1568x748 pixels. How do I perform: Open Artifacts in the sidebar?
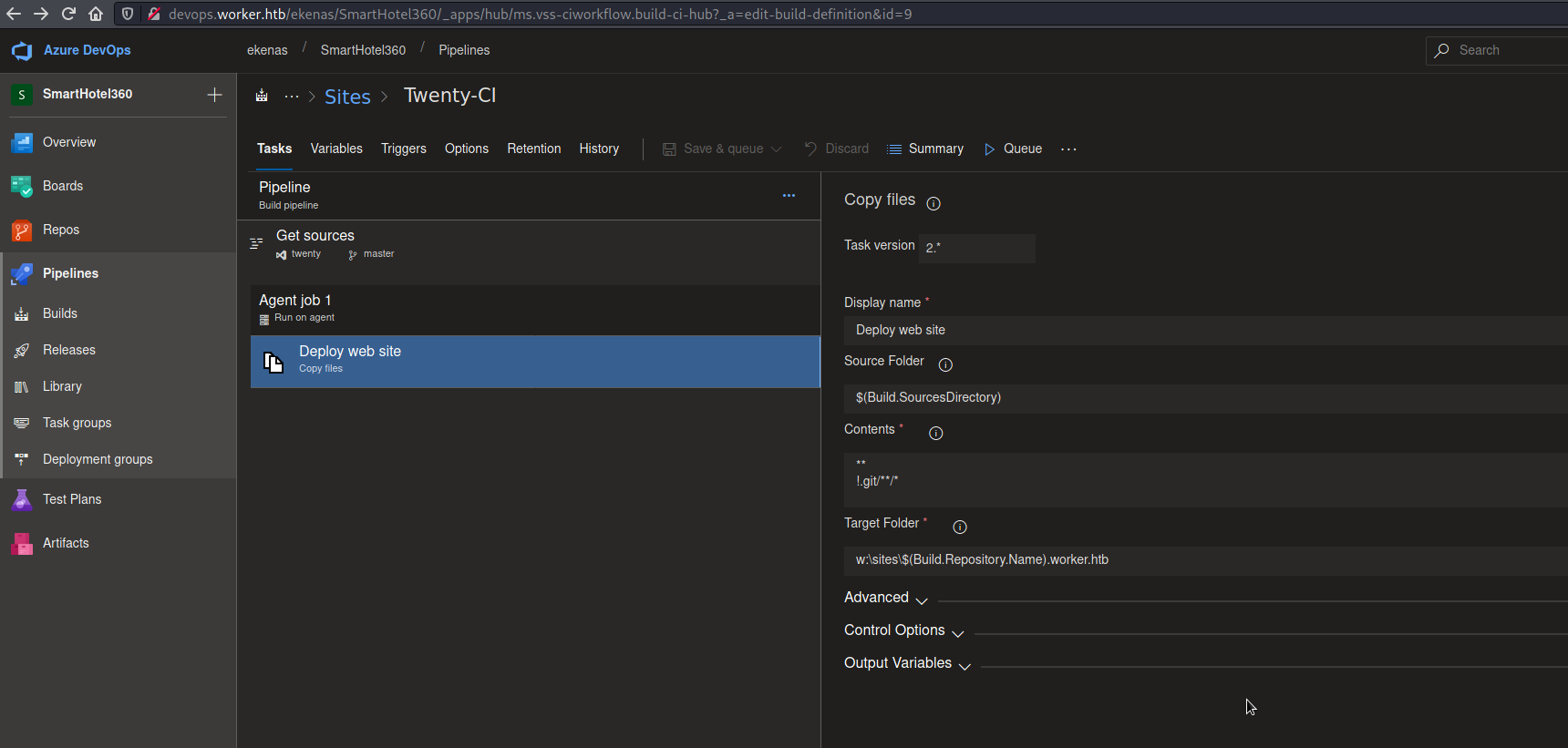click(66, 543)
